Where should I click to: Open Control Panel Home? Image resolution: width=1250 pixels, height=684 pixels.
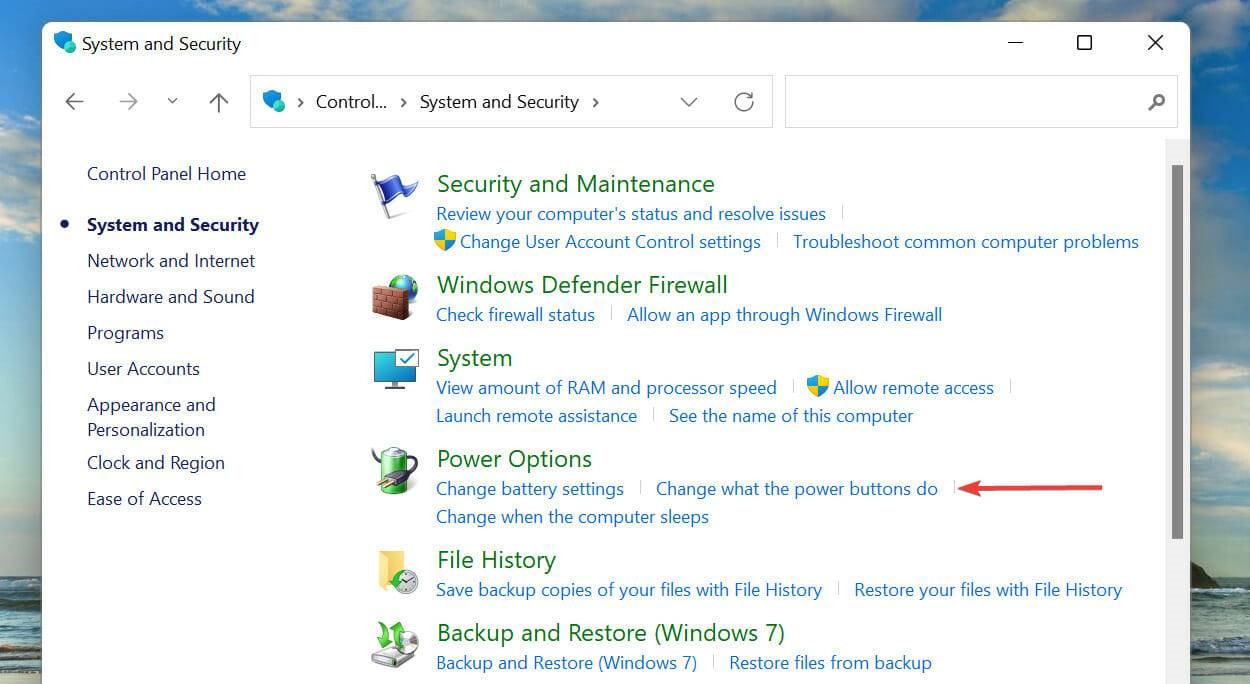(x=166, y=174)
